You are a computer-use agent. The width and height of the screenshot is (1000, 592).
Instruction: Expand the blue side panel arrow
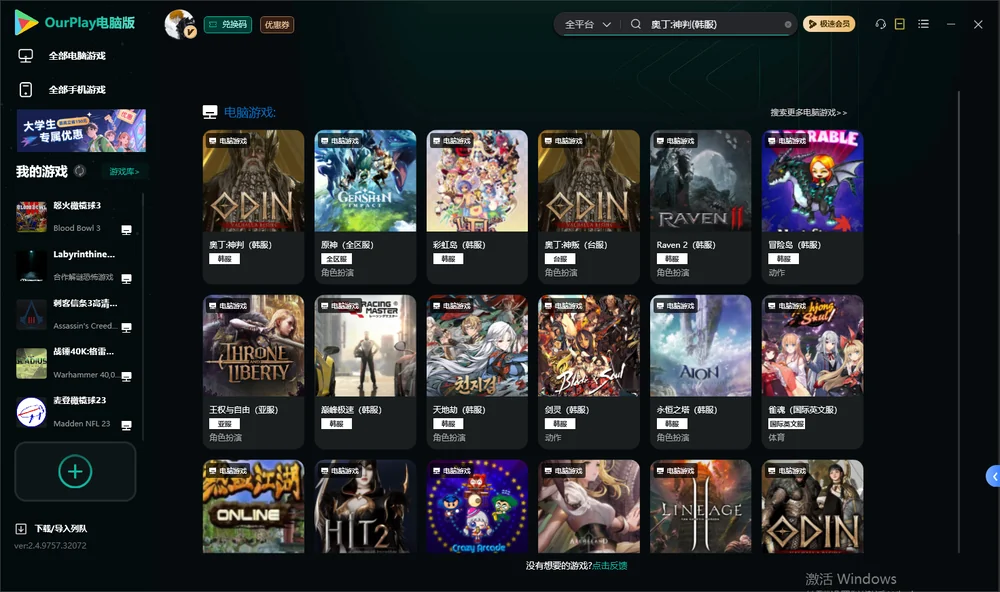[x=993, y=477]
